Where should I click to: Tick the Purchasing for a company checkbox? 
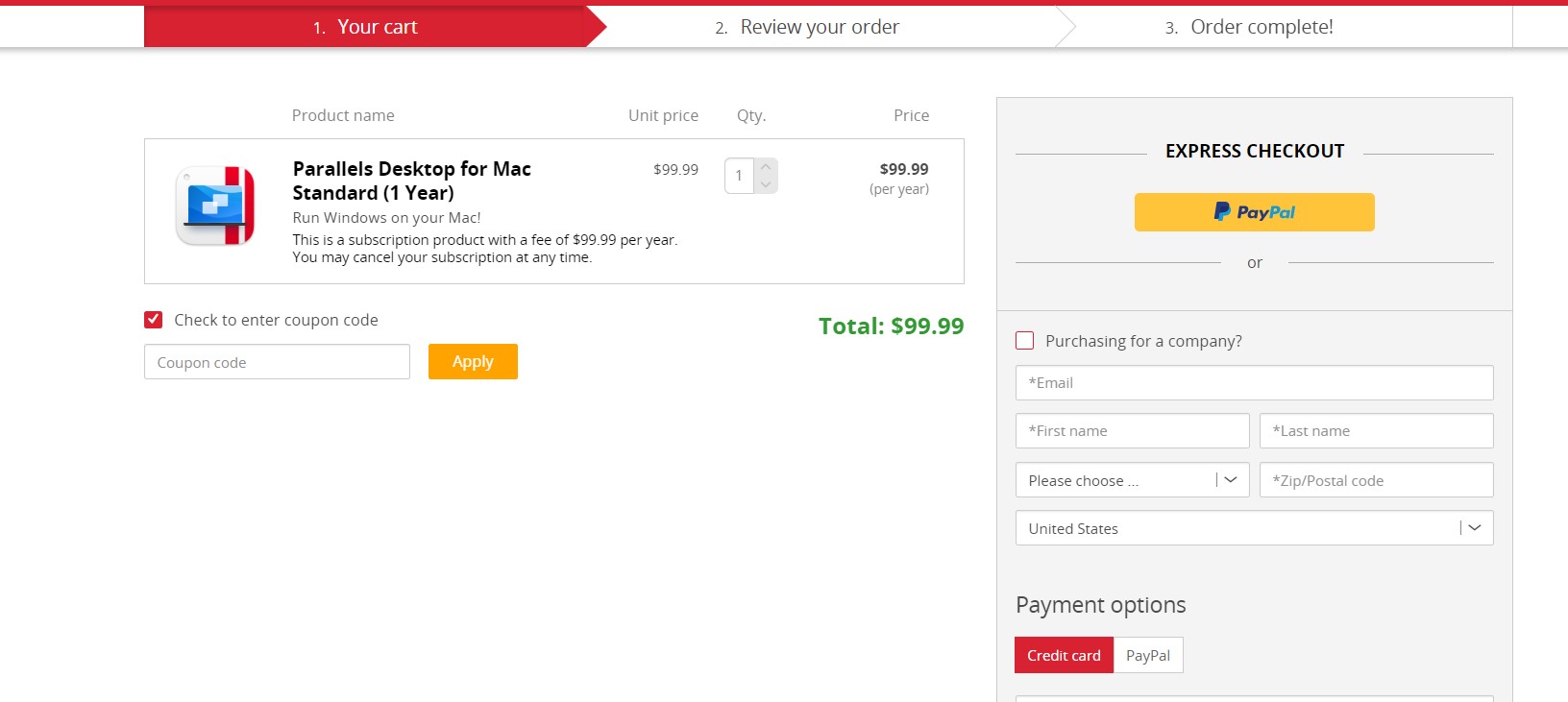pyautogui.click(x=1025, y=341)
